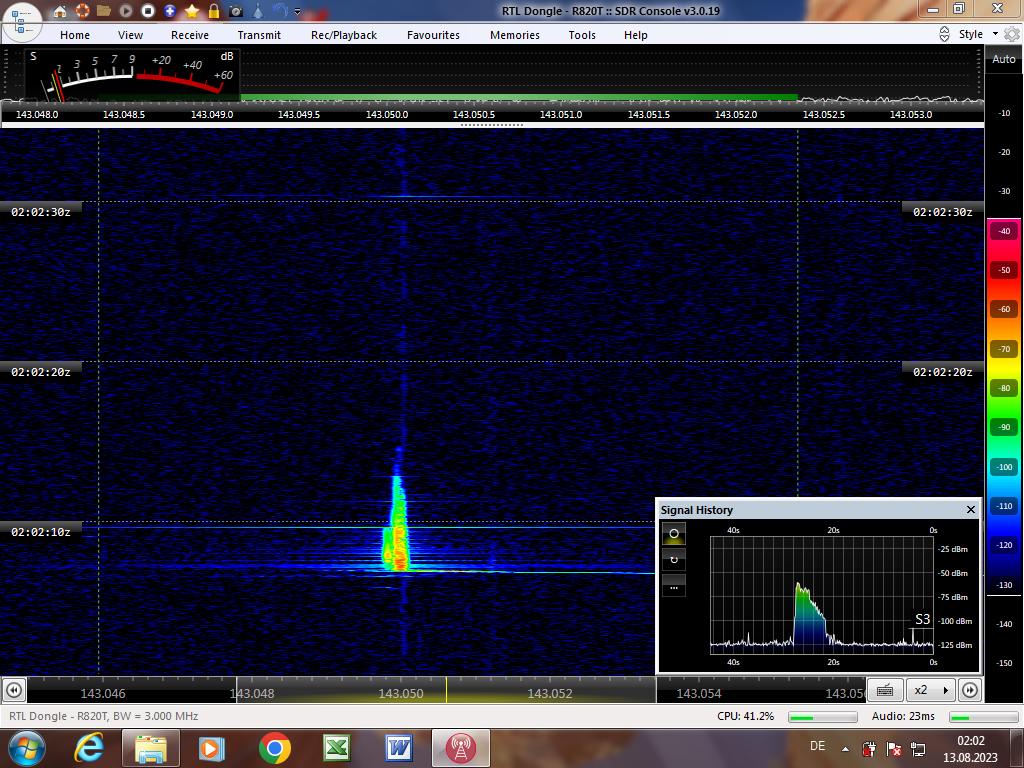
Task: Click the Auto level button
Action: coord(1004,59)
